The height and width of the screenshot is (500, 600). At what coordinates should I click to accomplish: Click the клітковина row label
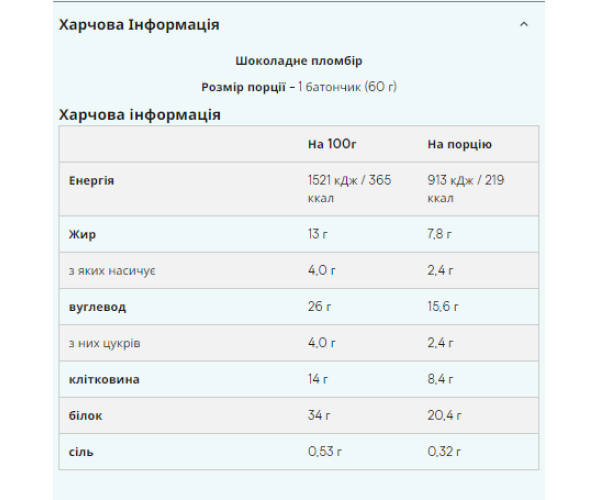(104, 379)
